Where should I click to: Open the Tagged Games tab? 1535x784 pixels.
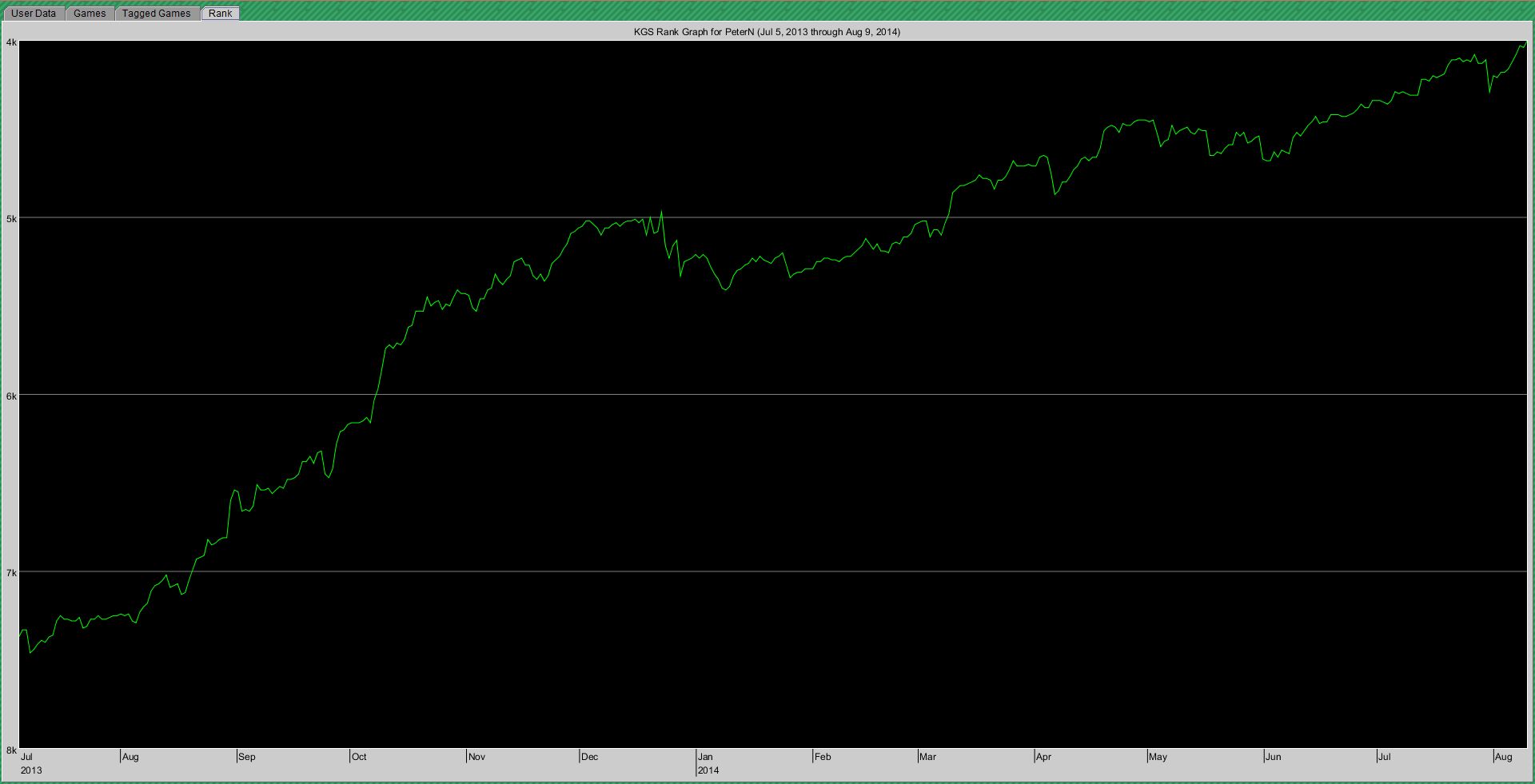156,14
